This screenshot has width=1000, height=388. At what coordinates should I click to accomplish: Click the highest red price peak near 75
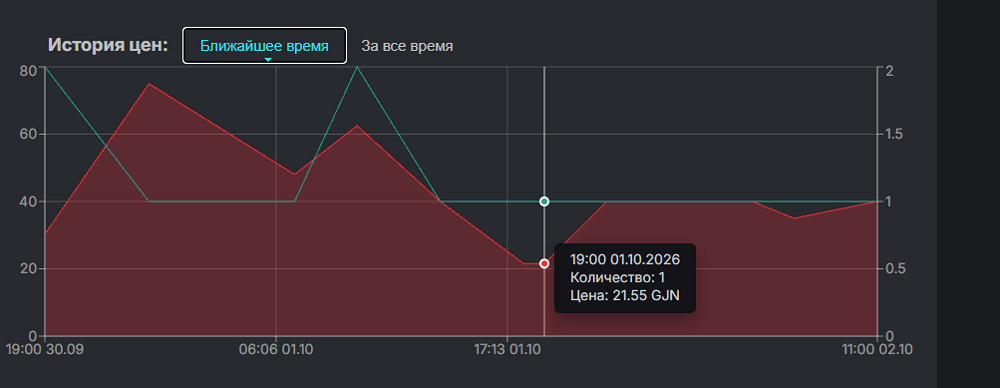[149, 84]
